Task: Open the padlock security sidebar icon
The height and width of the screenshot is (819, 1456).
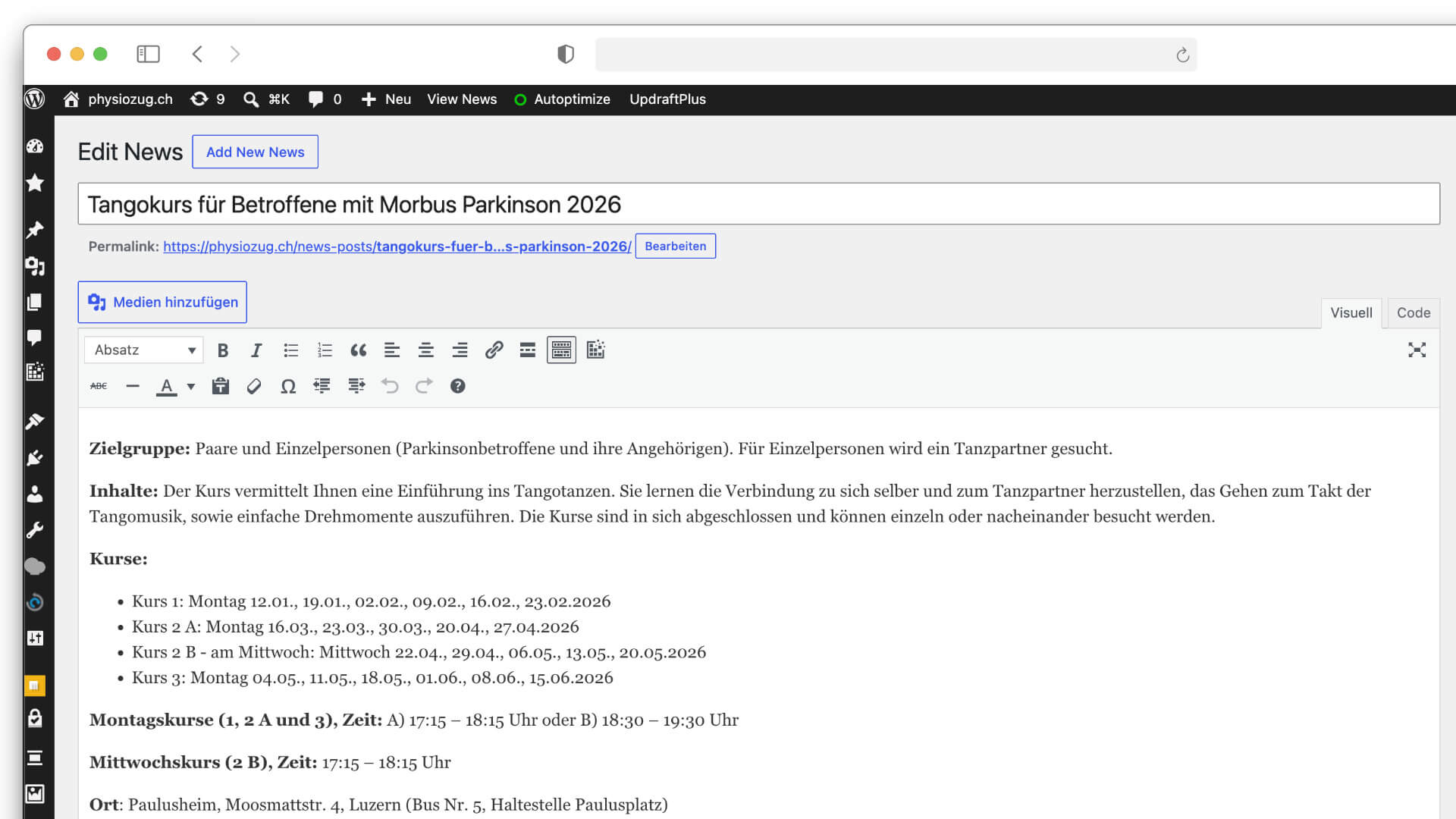Action: click(x=35, y=718)
